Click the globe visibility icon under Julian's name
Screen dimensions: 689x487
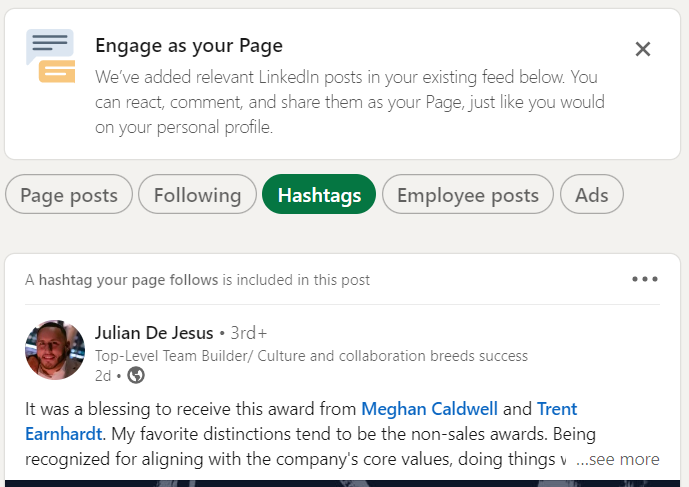pos(136,375)
